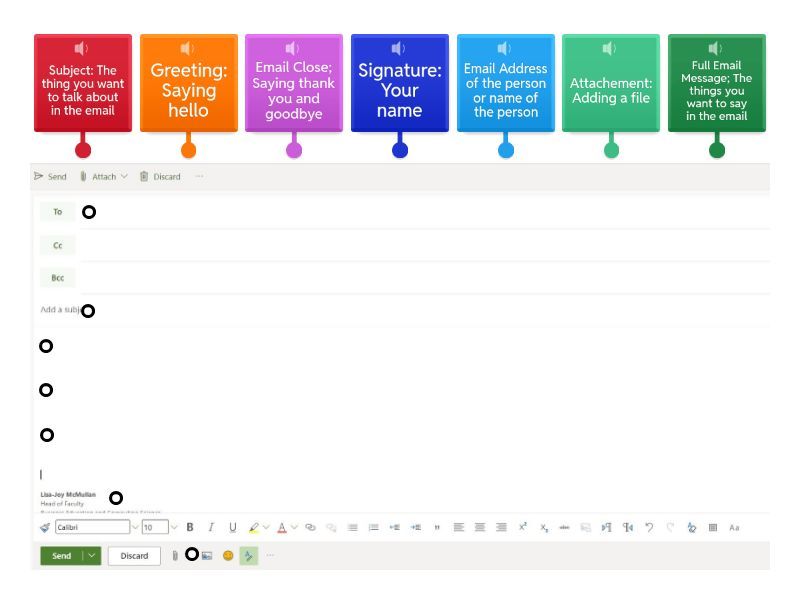Image resolution: width=800 pixels, height=600 pixels.
Task: Underline the selected text
Action: pyautogui.click(x=233, y=527)
